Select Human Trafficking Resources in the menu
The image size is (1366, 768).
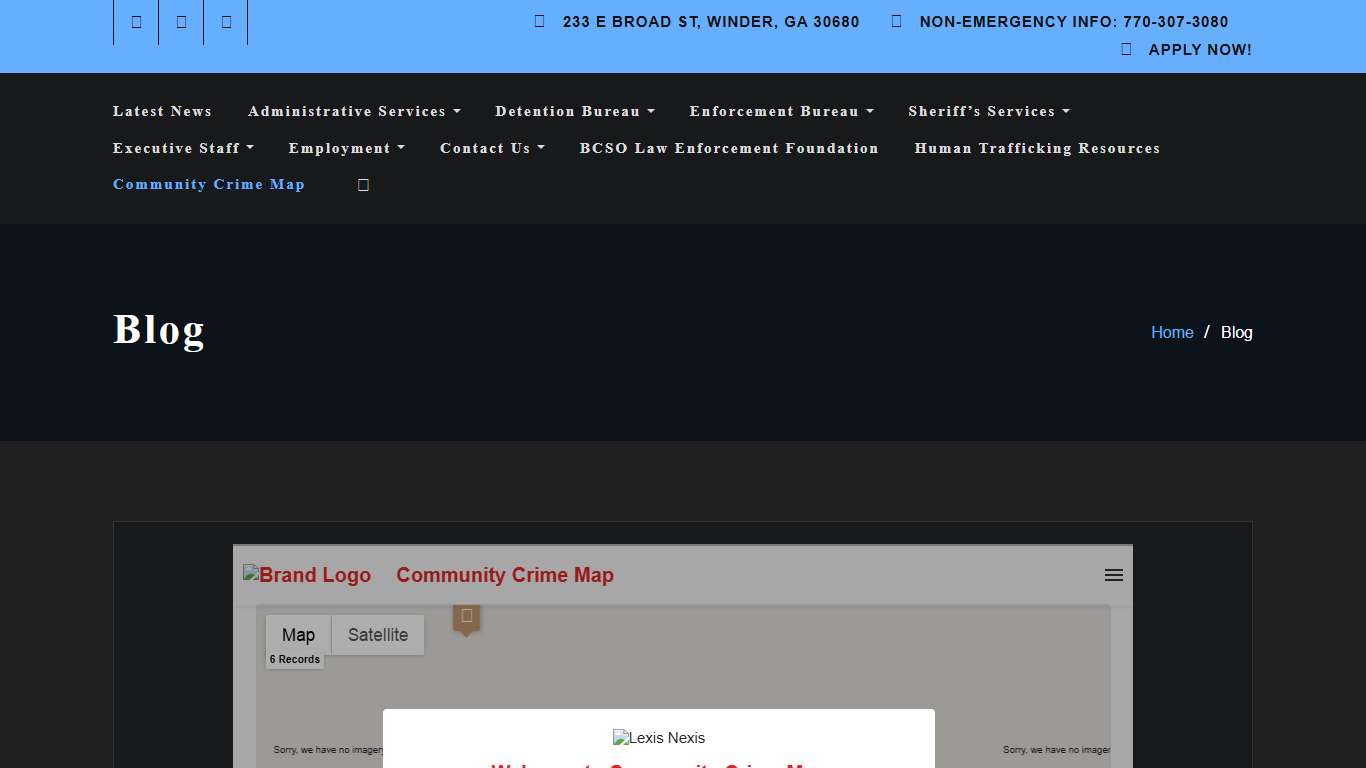[x=1037, y=148]
